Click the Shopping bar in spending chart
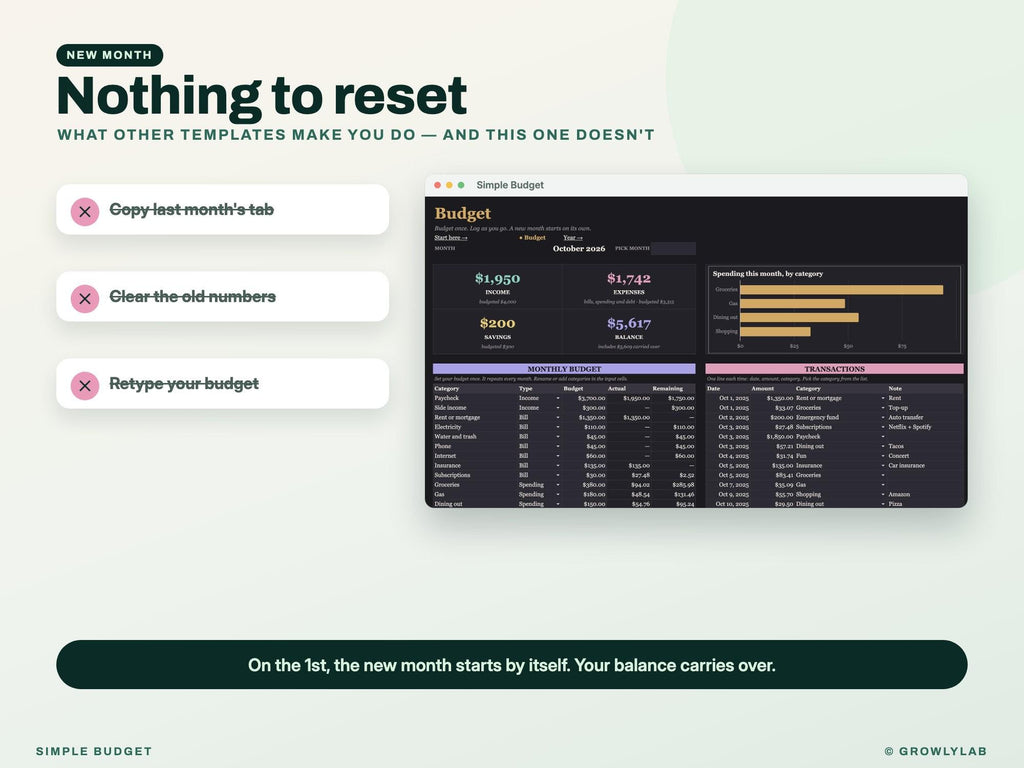This screenshot has height=768, width=1024. click(775, 332)
